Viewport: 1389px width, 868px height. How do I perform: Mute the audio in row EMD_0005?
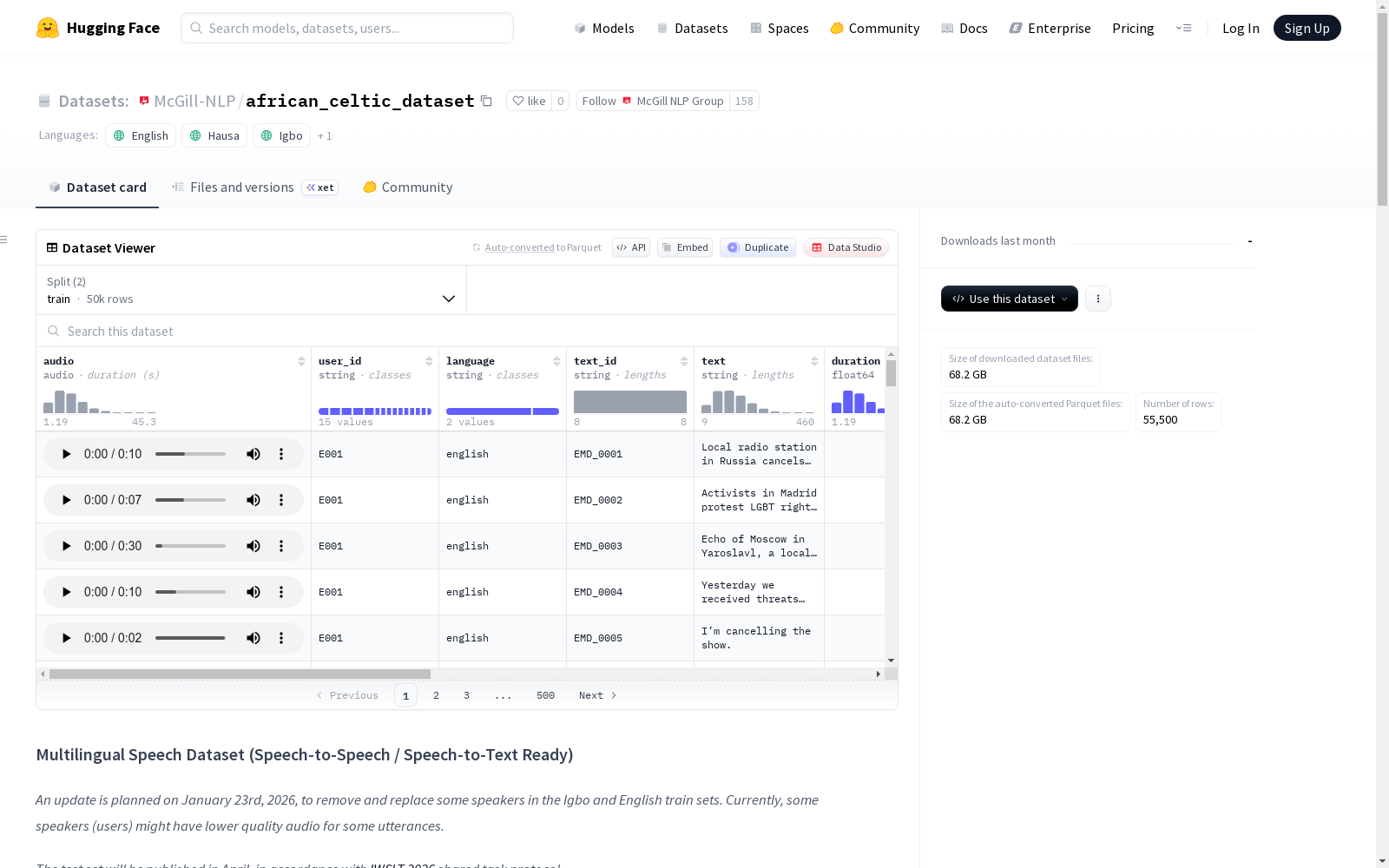(253, 638)
